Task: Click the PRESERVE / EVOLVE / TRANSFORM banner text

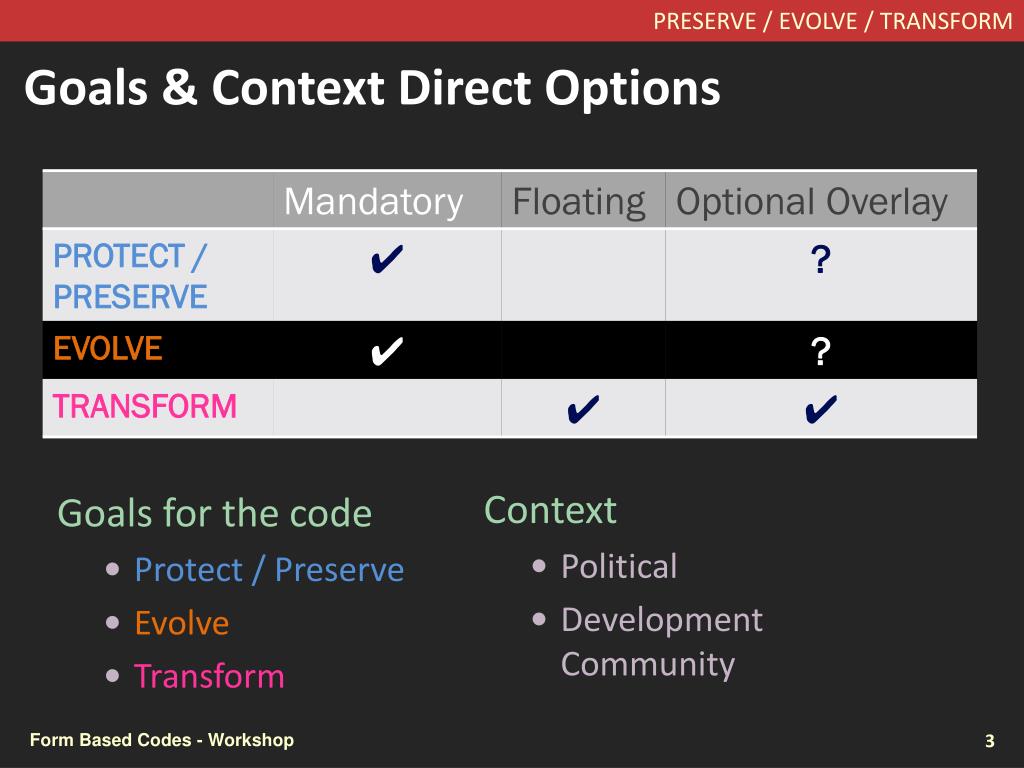Action: pyautogui.click(x=833, y=21)
